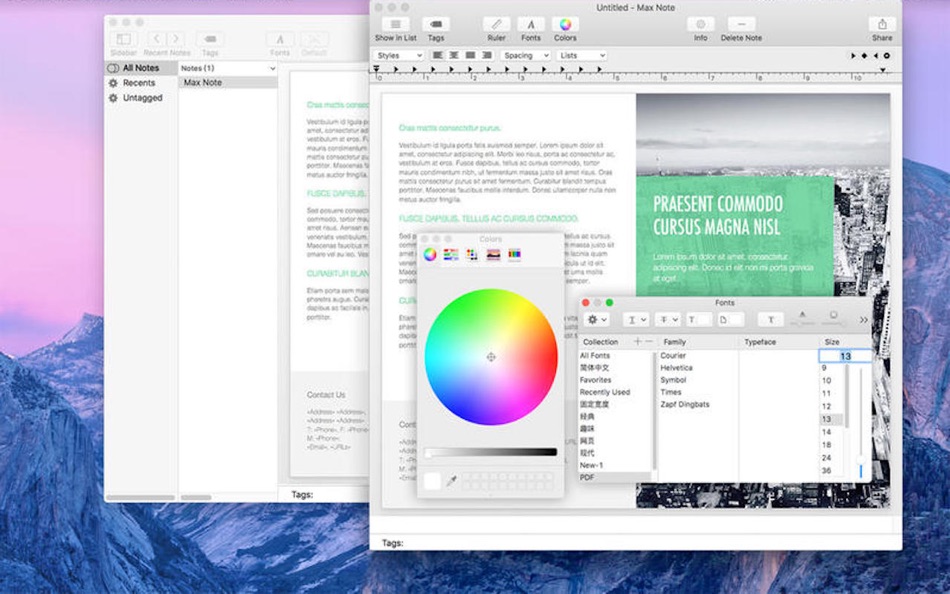Click the text shadow T button in Fonts
The width and height of the screenshot is (950, 594).
[x=771, y=319]
